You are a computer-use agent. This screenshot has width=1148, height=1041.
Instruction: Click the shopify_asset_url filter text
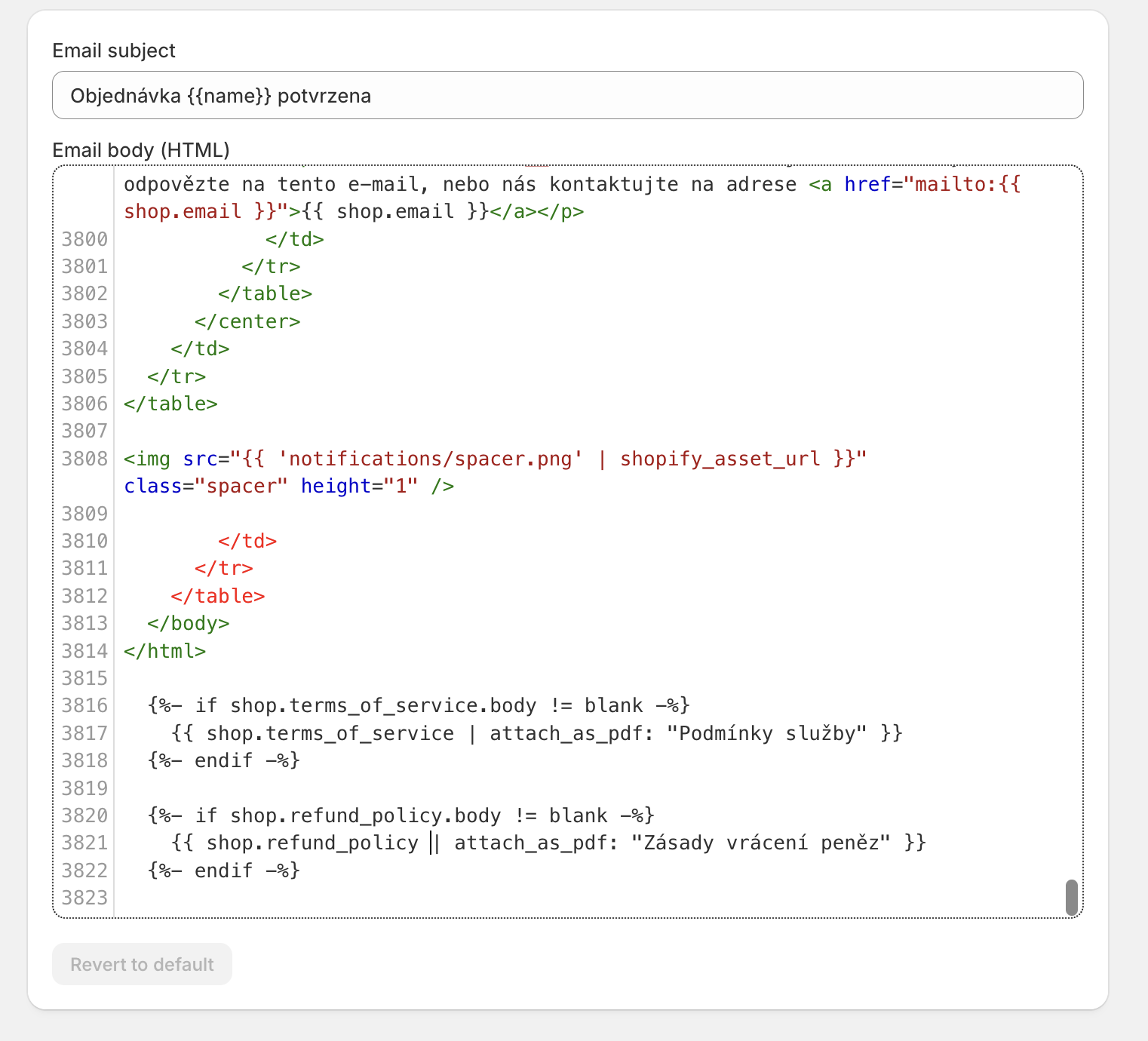coord(720,459)
